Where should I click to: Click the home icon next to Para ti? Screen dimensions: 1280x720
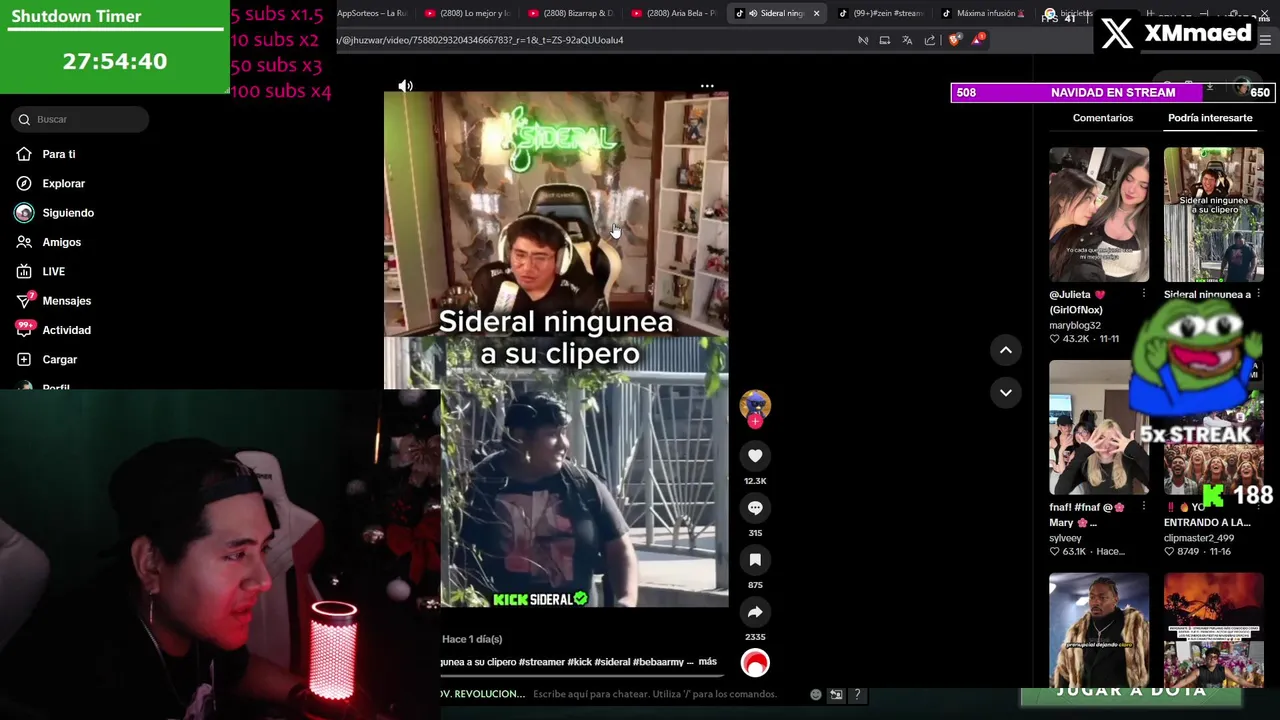point(24,154)
